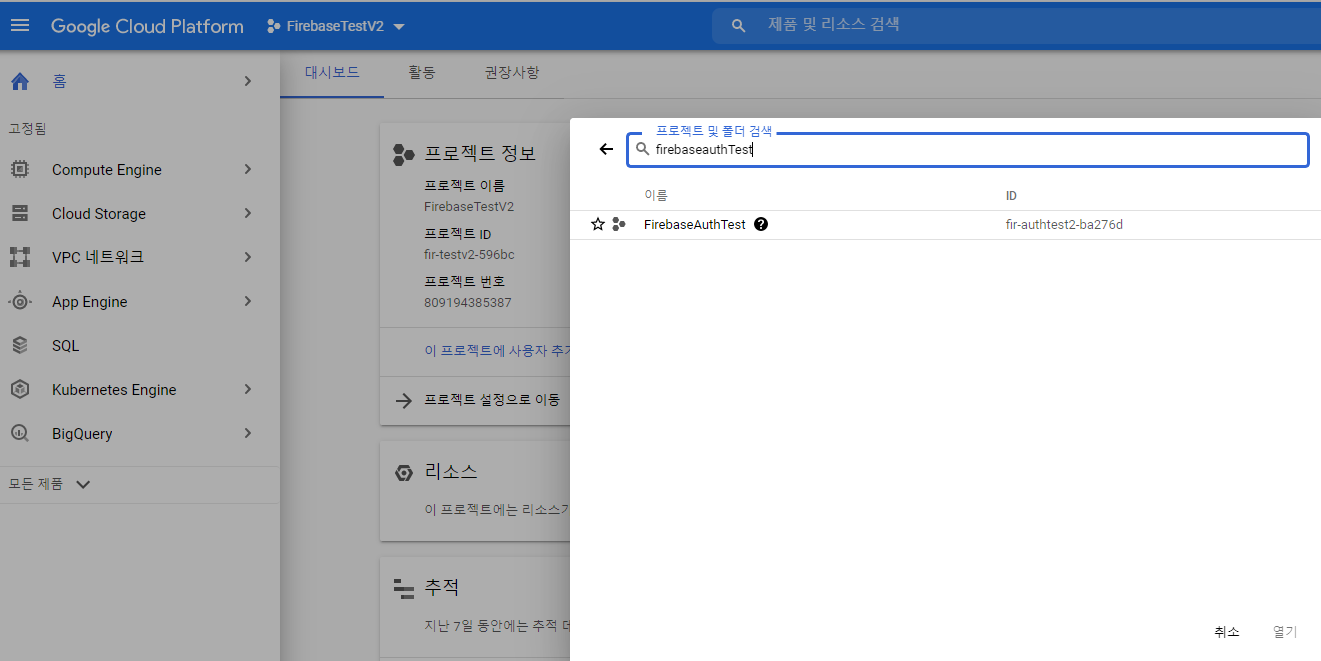Click the 열기 open button
Image resolution: width=1321 pixels, height=661 pixels.
(1285, 632)
